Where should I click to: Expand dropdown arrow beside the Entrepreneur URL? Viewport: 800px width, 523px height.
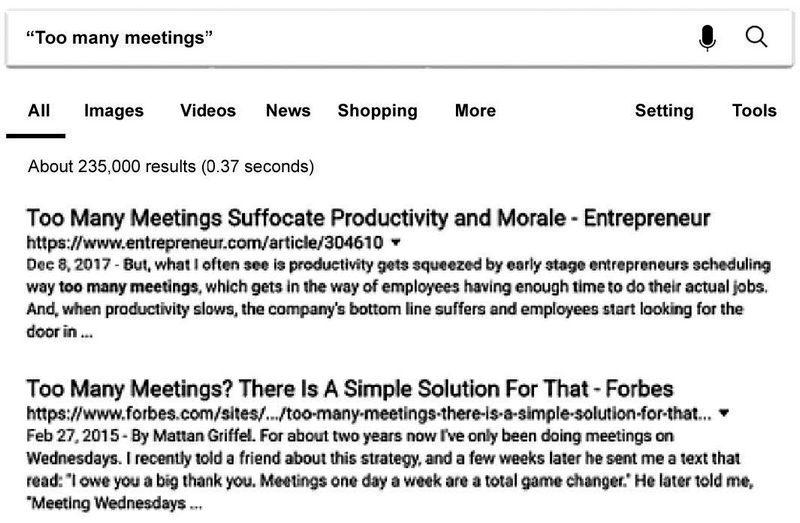[x=397, y=243]
